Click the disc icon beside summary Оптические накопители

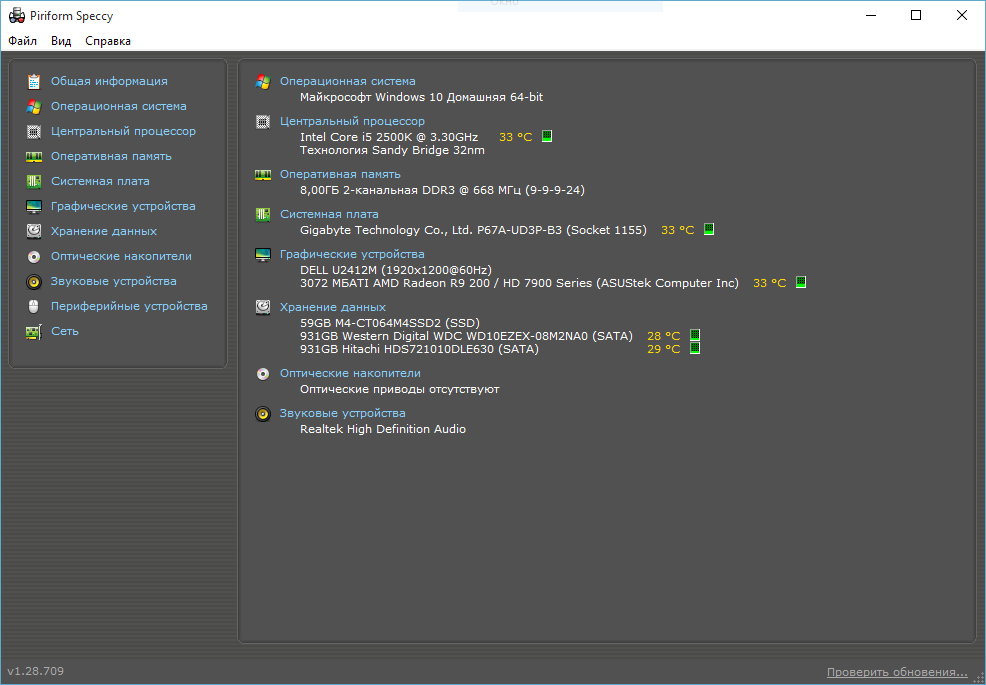coord(263,374)
